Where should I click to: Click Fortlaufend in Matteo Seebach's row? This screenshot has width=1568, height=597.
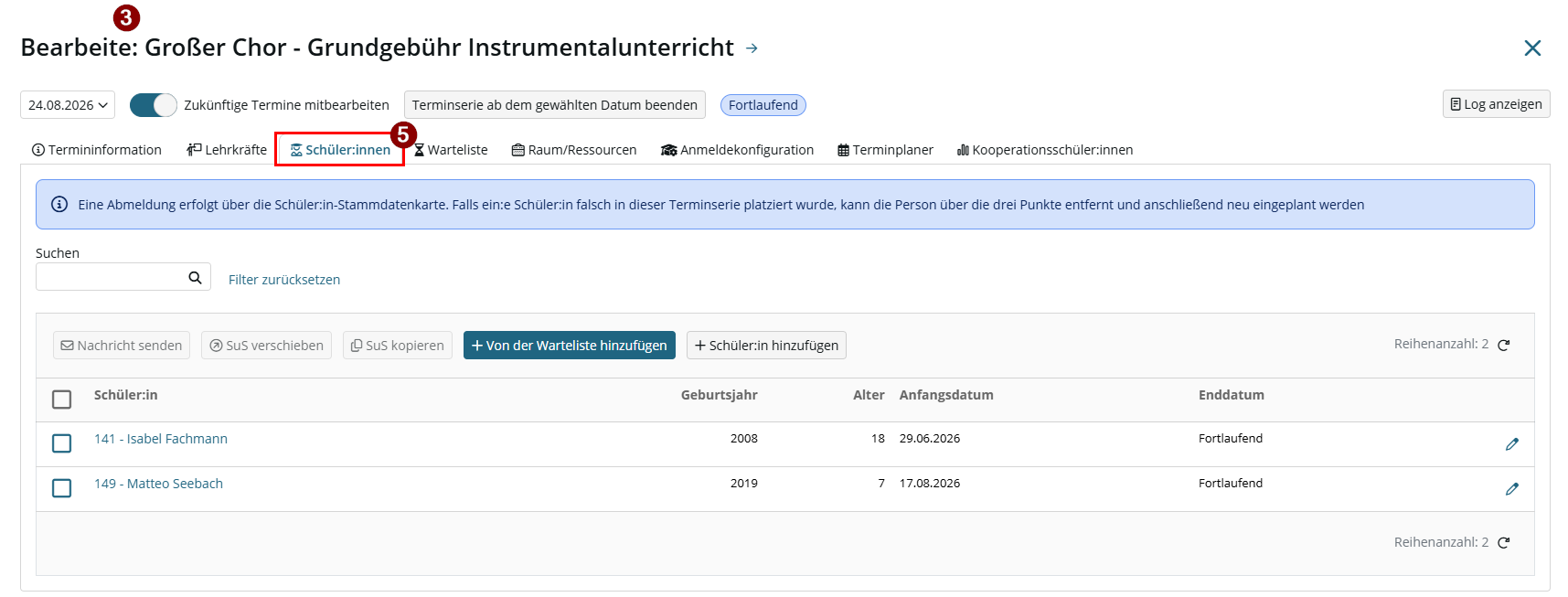tap(1231, 484)
